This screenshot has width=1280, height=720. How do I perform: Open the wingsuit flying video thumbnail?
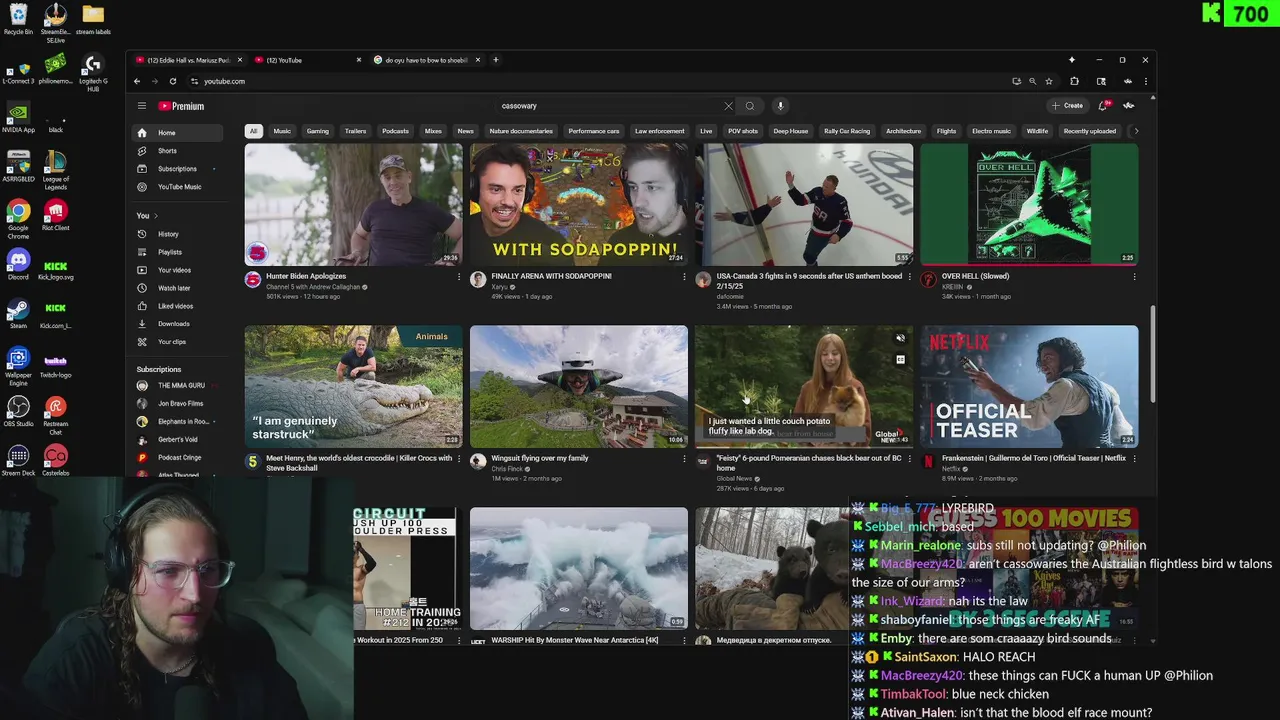pyautogui.click(x=579, y=386)
